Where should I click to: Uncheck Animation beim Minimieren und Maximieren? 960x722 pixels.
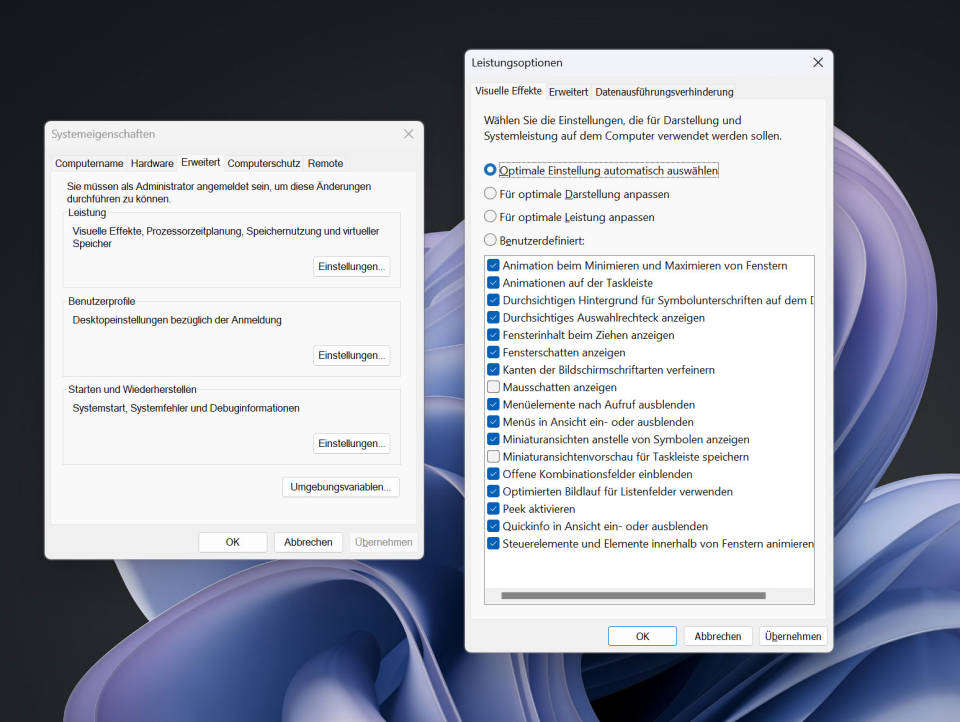pyautogui.click(x=493, y=265)
